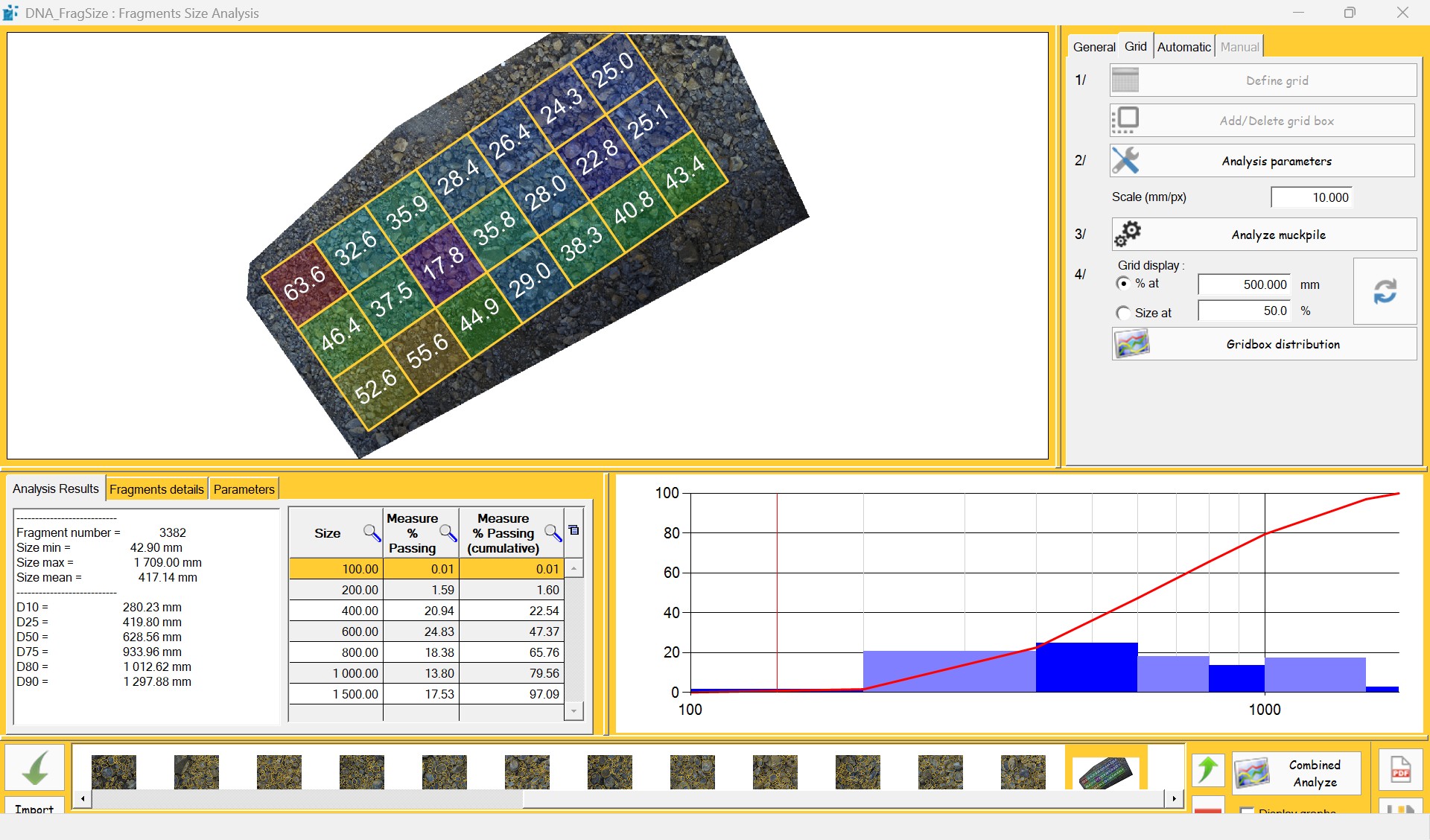Click the green Import arrow icon
Viewport: 1430px width, 840px height.
pyautogui.click(x=34, y=768)
